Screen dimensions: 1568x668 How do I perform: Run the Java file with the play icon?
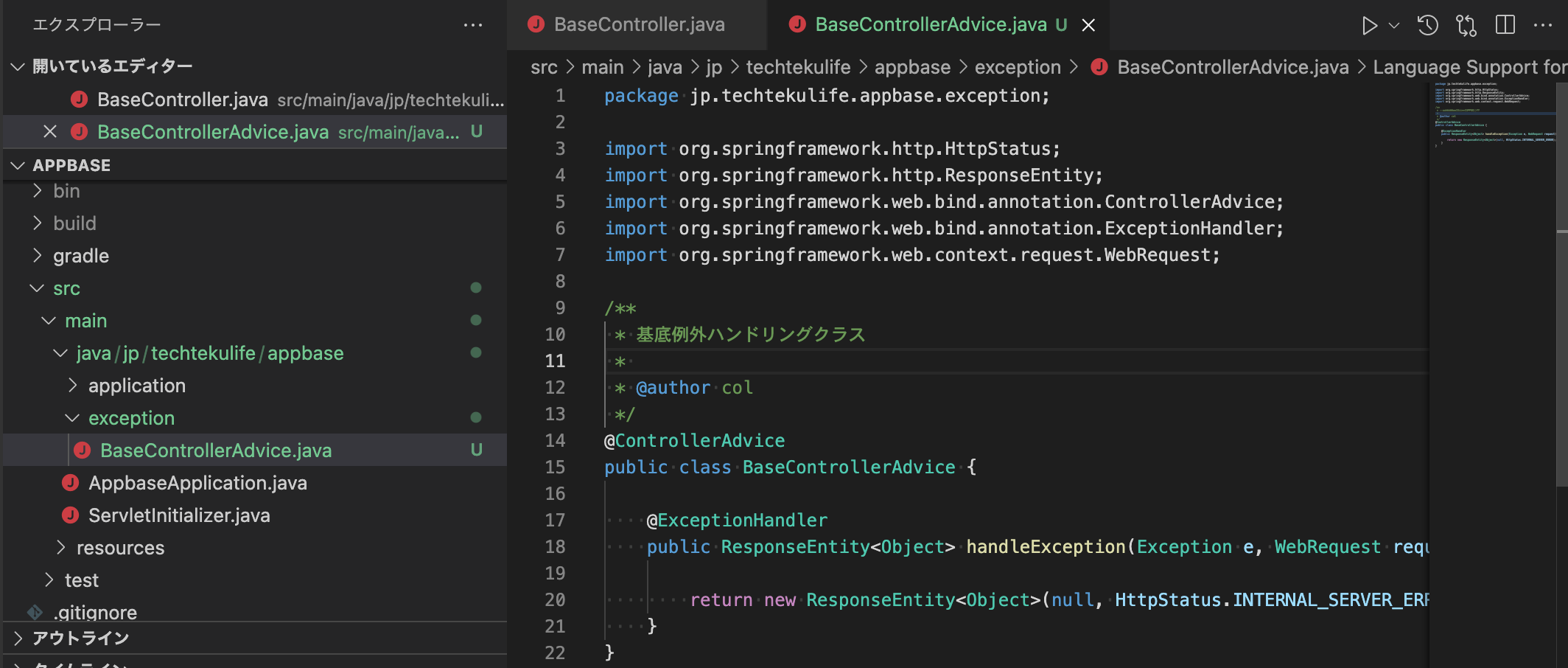click(x=1369, y=26)
